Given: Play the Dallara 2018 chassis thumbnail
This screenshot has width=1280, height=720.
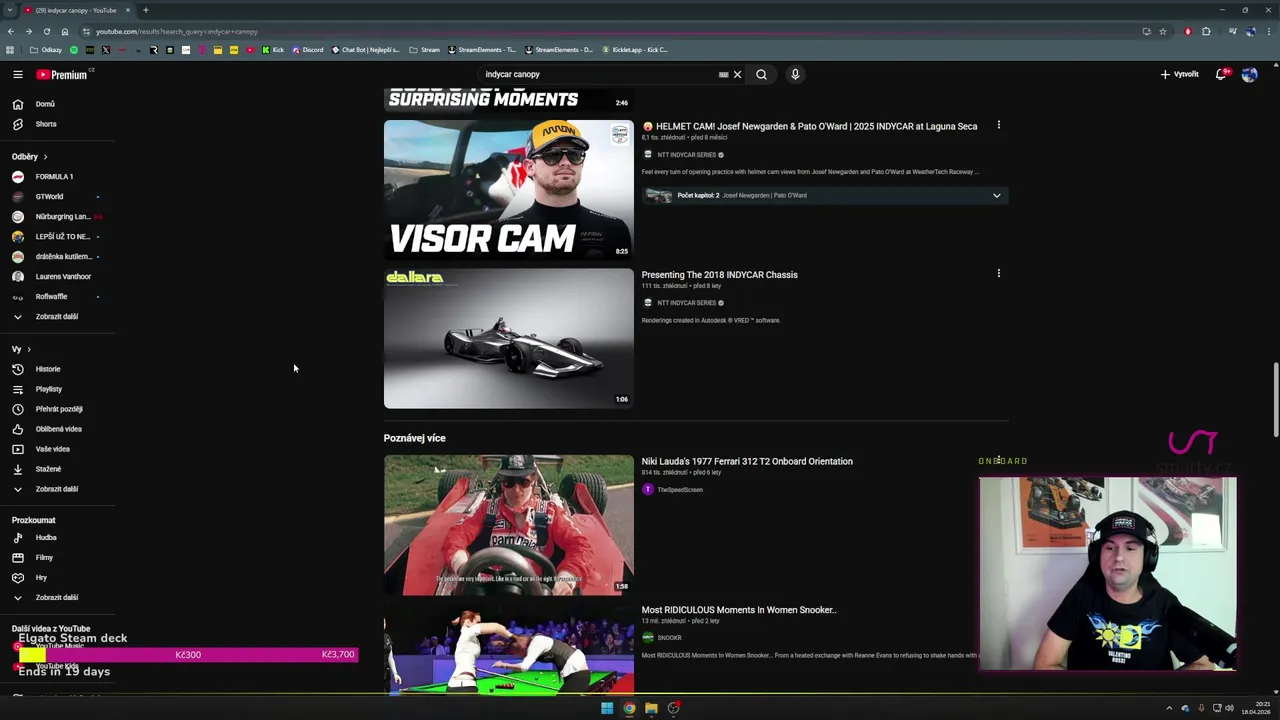Looking at the screenshot, I should coord(508,338).
